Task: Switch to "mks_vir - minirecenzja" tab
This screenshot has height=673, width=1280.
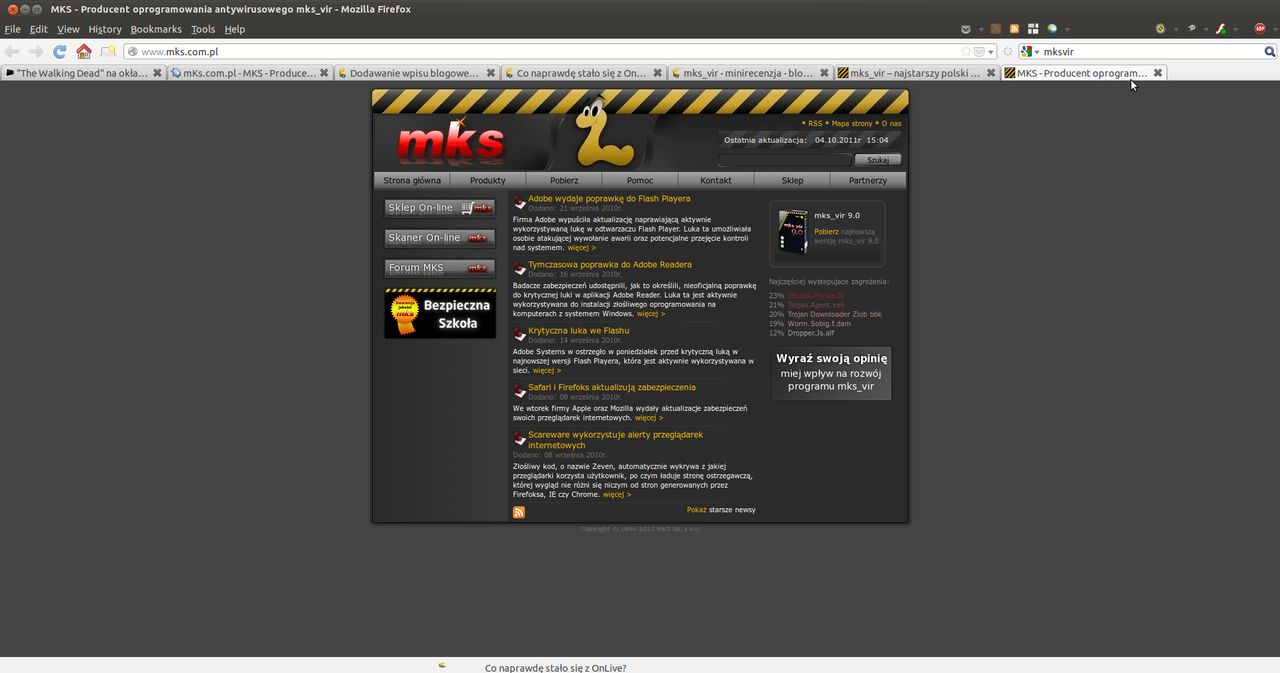Action: [750, 73]
